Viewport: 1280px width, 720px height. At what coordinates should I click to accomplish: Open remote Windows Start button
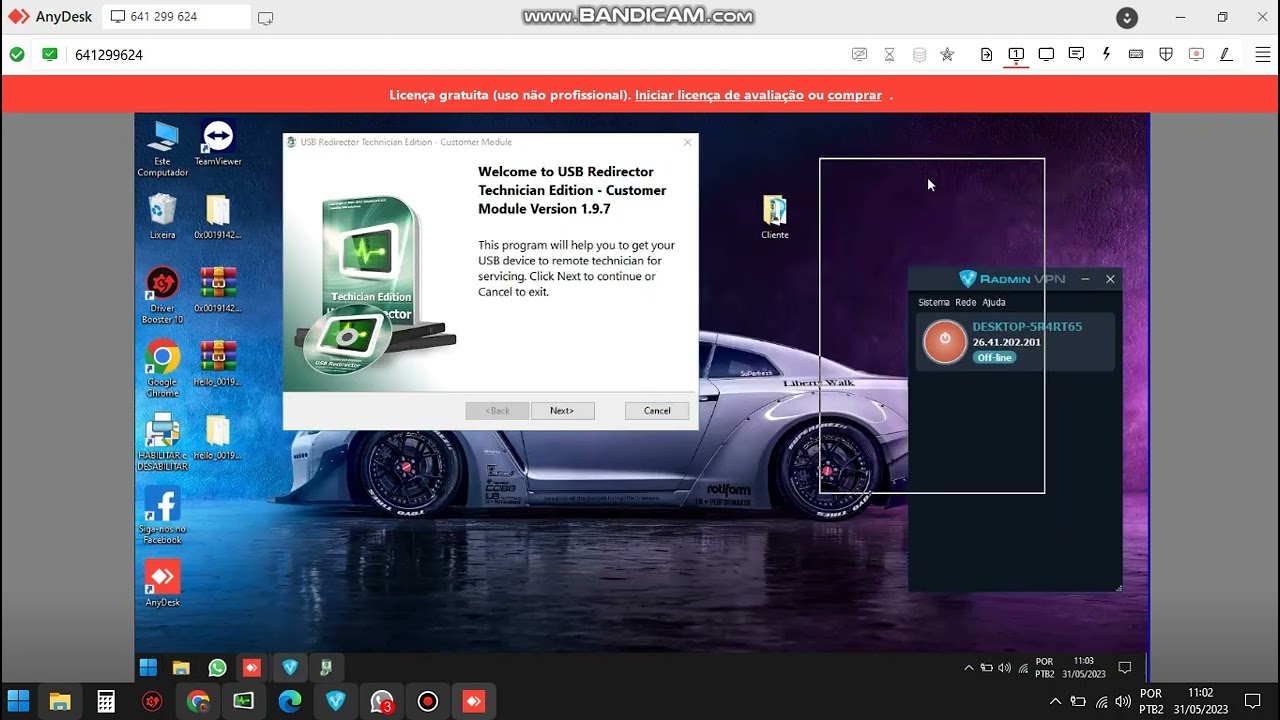click(148, 668)
